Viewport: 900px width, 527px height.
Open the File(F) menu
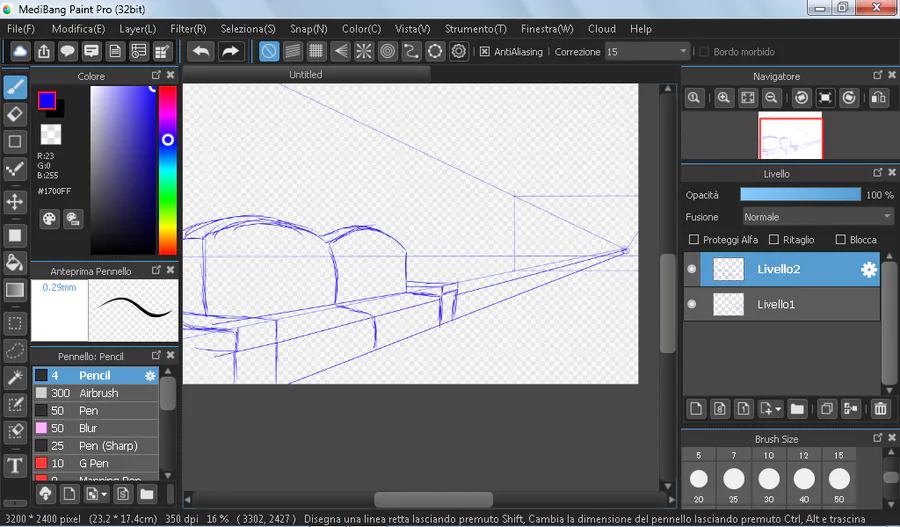click(x=21, y=29)
